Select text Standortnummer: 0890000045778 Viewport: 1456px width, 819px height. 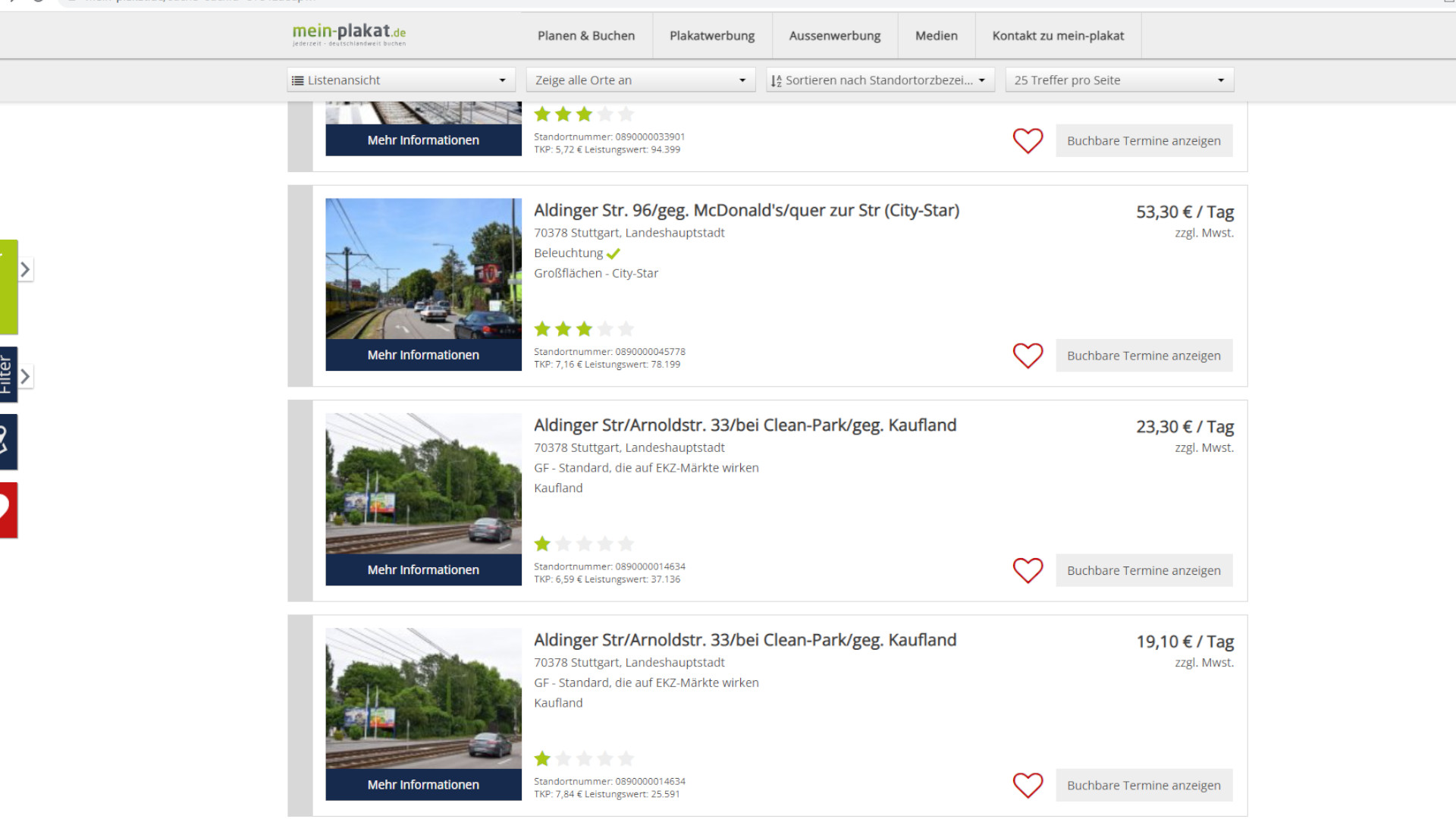click(x=610, y=352)
